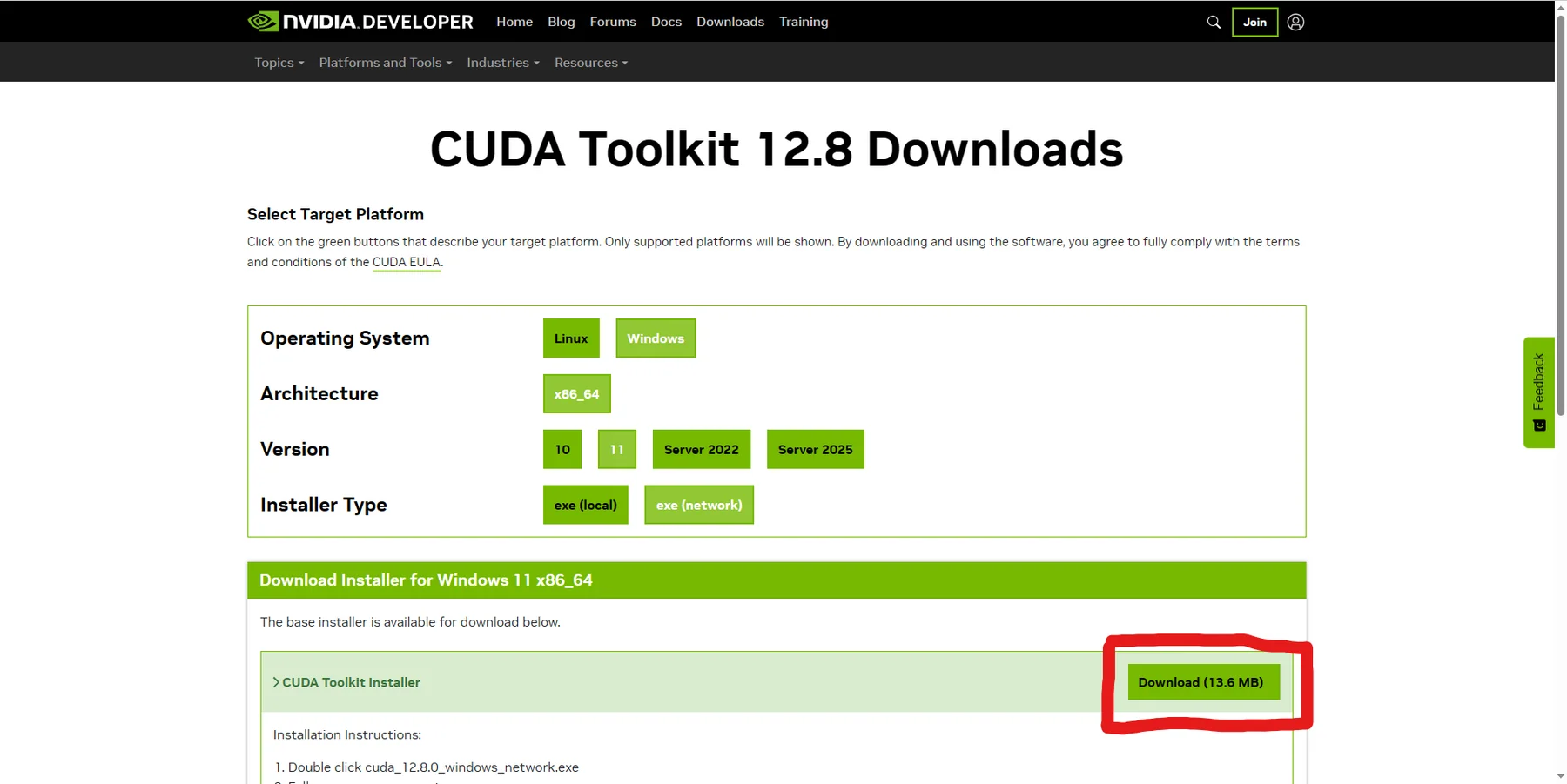The width and height of the screenshot is (1567, 784).
Task: Select Version 10
Action: point(562,449)
